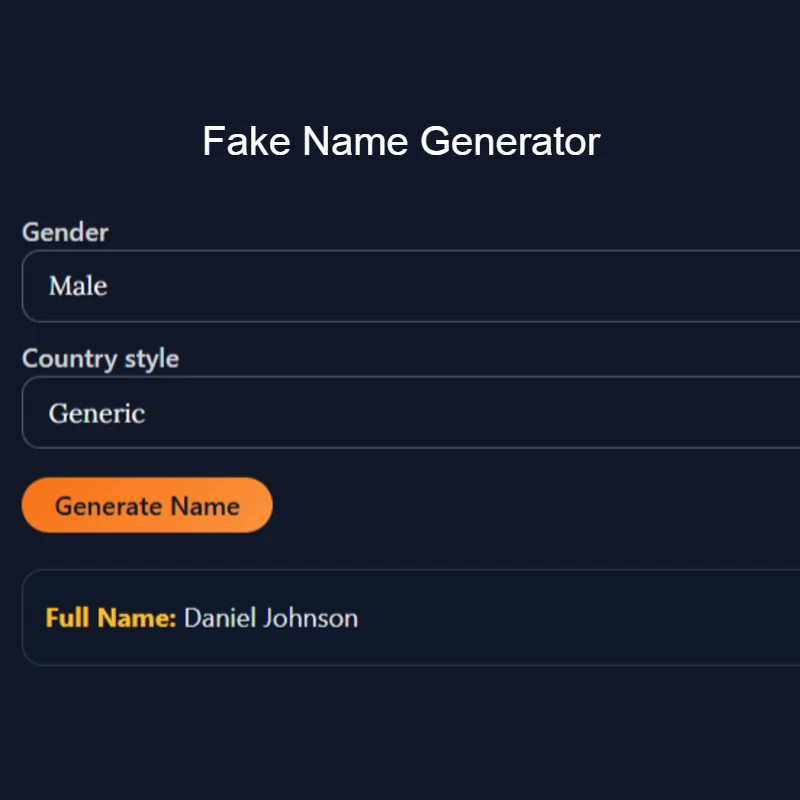Image resolution: width=800 pixels, height=800 pixels.
Task: Click the orange Generate Name button
Action: pyautogui.click(x=147, y=505)
